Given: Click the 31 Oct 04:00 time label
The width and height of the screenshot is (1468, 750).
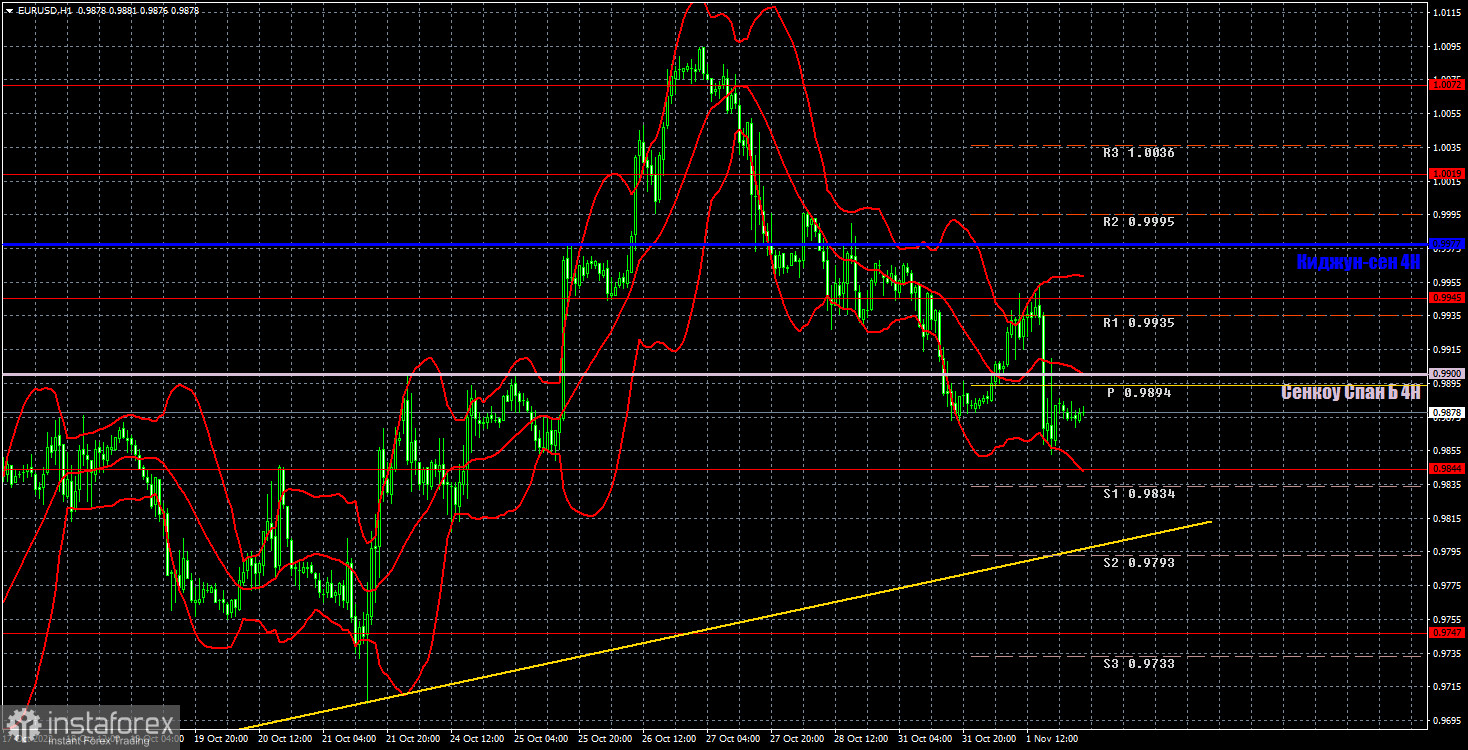Looking at the screenshot, I should [925, 740].
